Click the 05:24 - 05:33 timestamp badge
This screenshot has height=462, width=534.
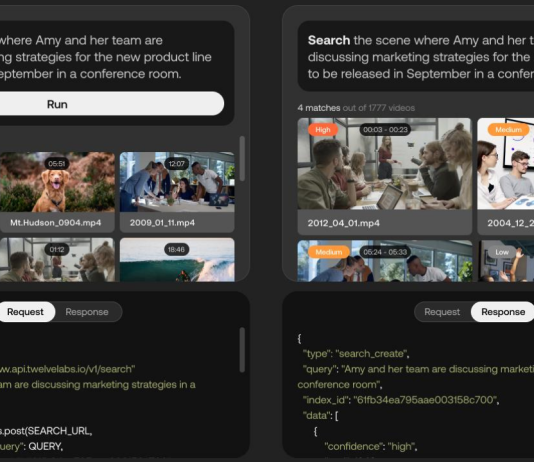[385, 252]
